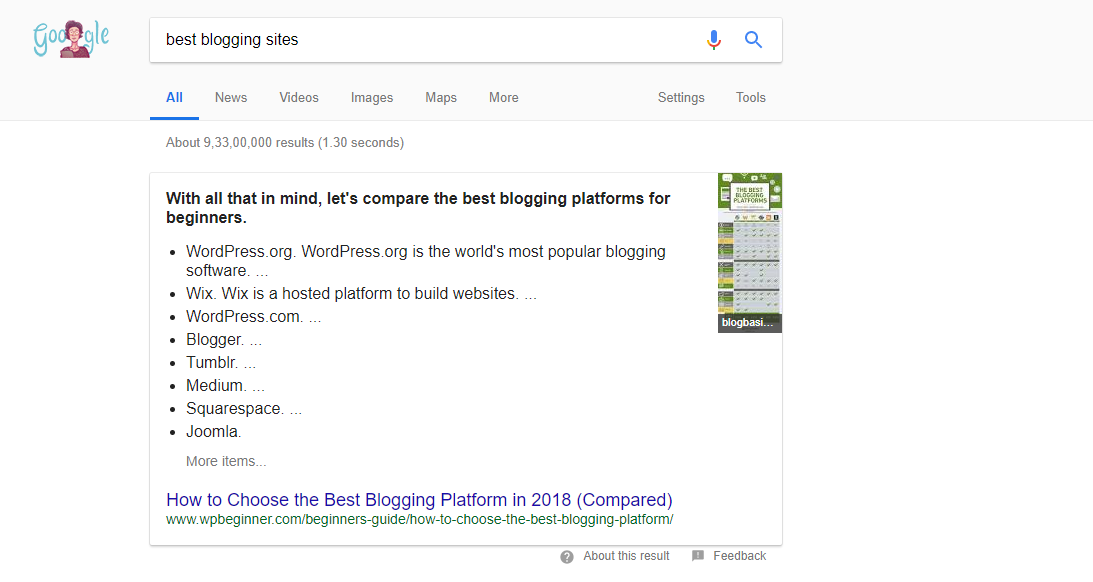Click the blue magnifier search icon
This screenshot has height=582, width=1093.
coord(753,40)
